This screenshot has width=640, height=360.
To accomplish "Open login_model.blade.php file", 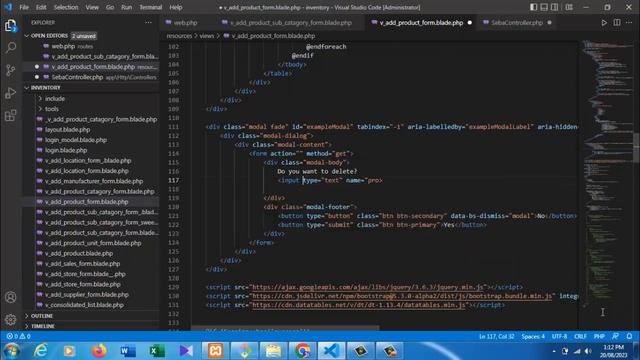I will tap(76, 140).
